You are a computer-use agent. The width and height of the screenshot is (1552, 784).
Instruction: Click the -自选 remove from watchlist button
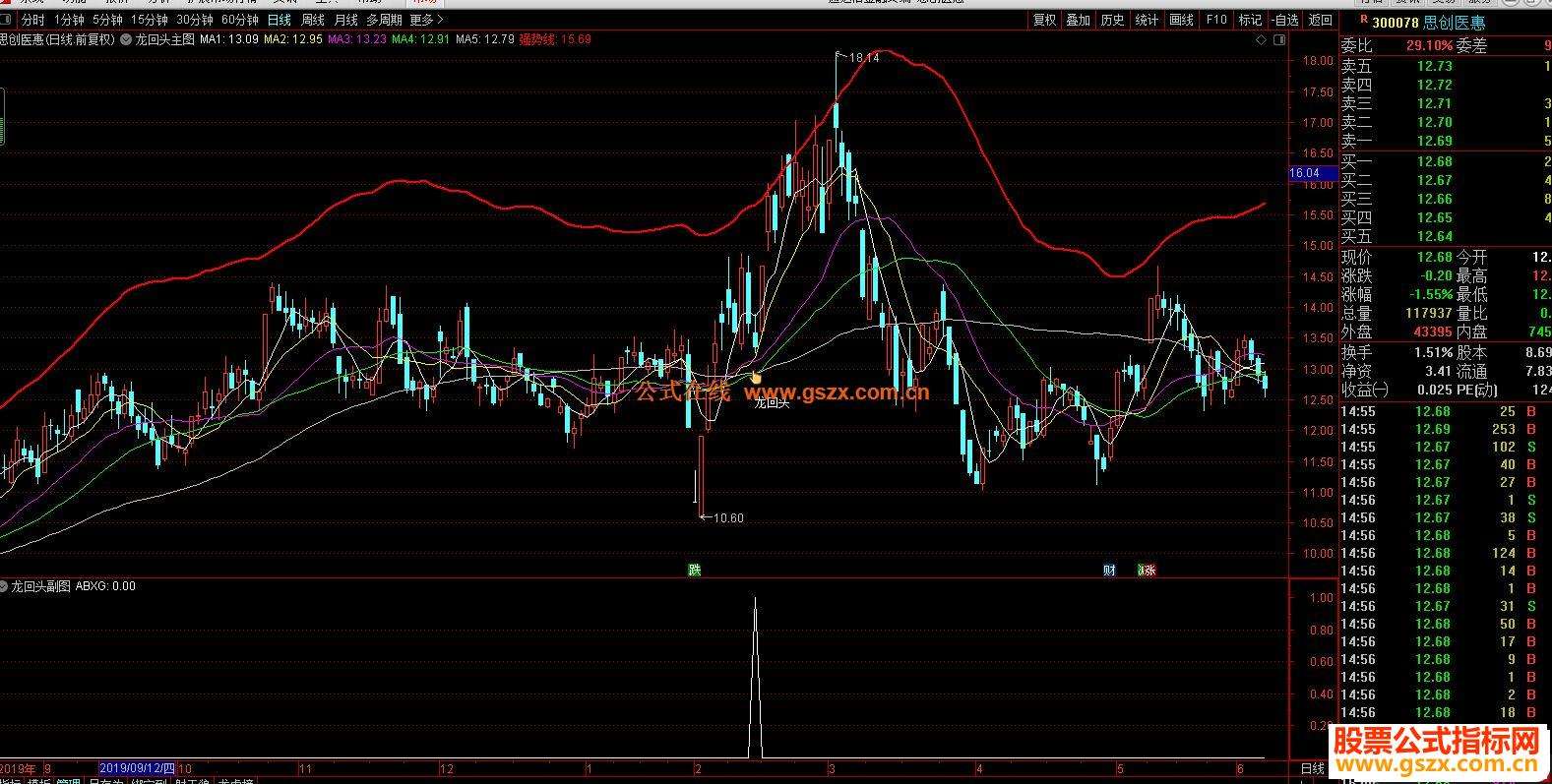[x=1284, y=20]
